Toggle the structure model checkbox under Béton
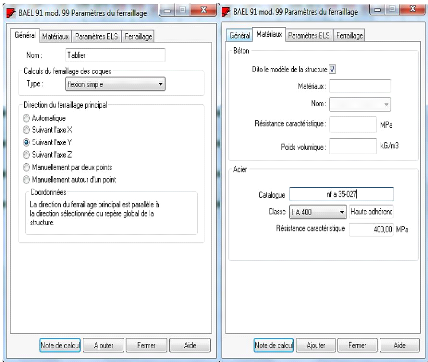The image size is (428, 362). coord(332,69)
